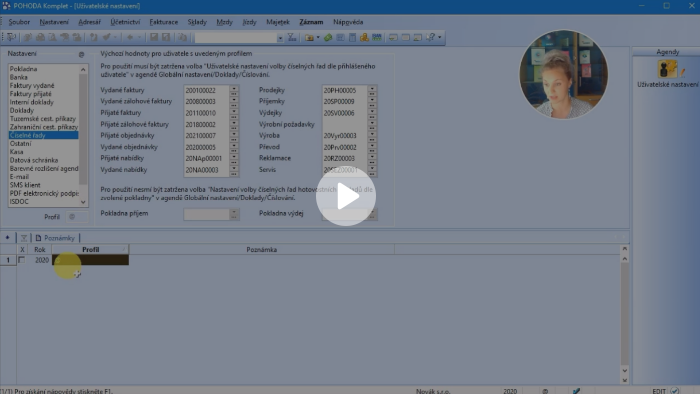The image size is (700, 394).
Task: Click the small icon beside Nastavení header
Action: [81, 54]
